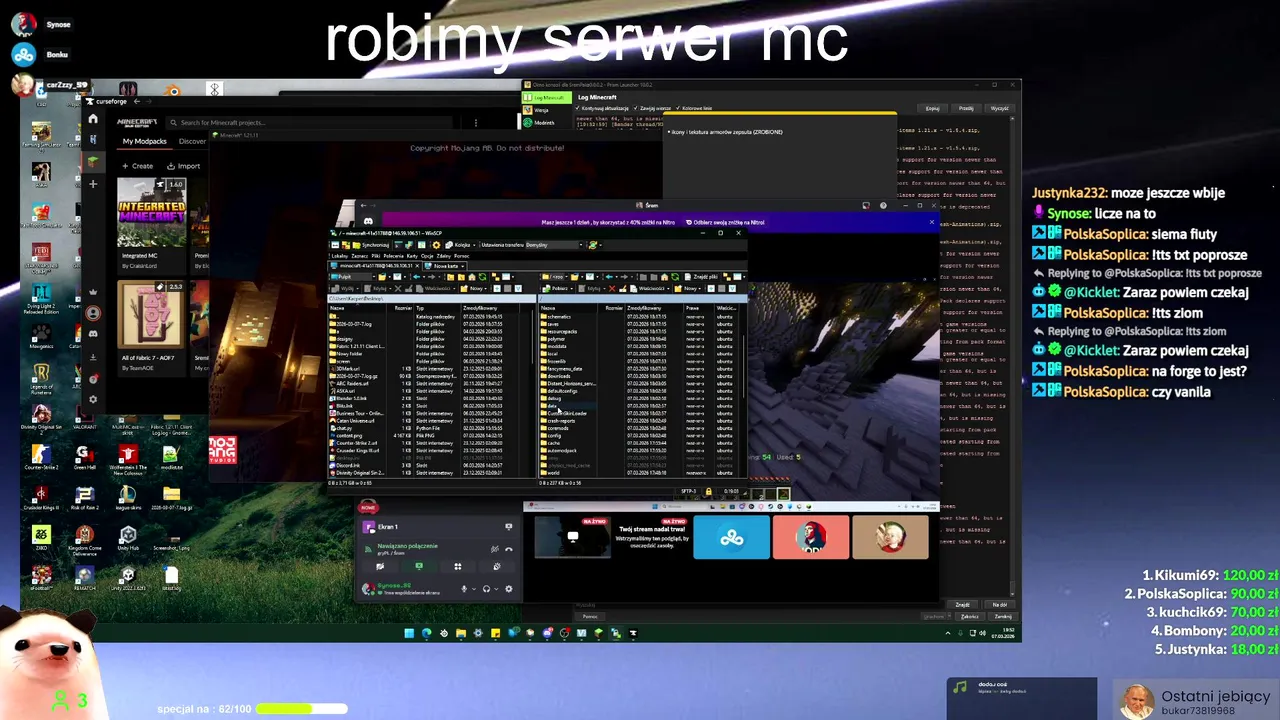This screenshot has height=720, width=1280.
Task: Open Discord soundboard button
Action: tap(497, 567)
